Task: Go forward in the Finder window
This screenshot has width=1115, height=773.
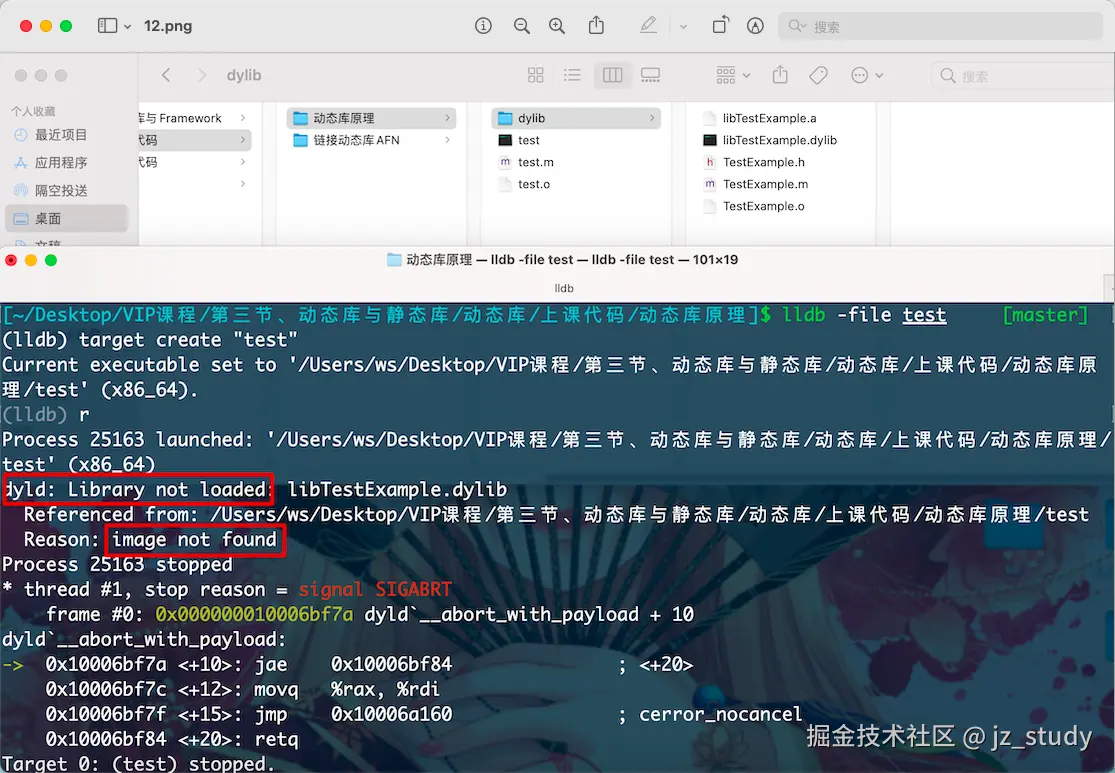Action: tap(202, 75)
